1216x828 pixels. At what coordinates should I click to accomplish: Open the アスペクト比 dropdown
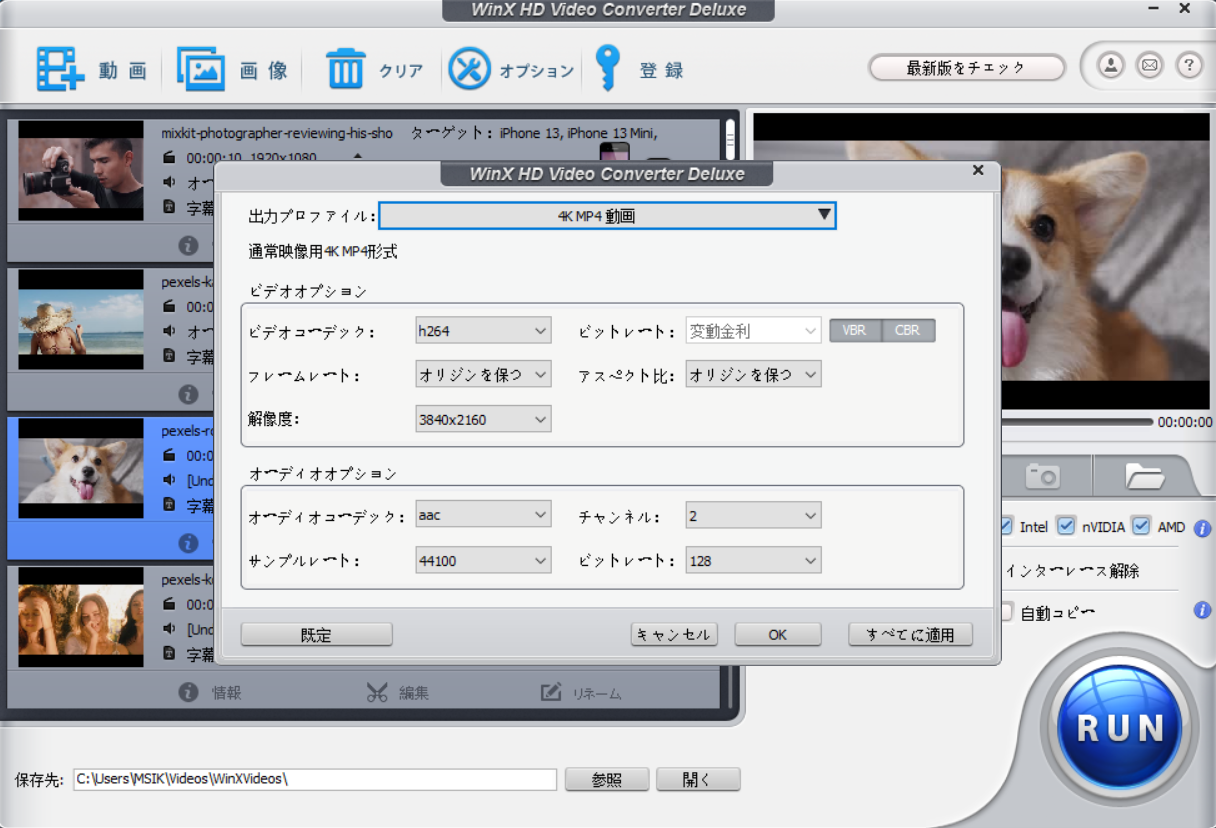(x=753, y=375)
